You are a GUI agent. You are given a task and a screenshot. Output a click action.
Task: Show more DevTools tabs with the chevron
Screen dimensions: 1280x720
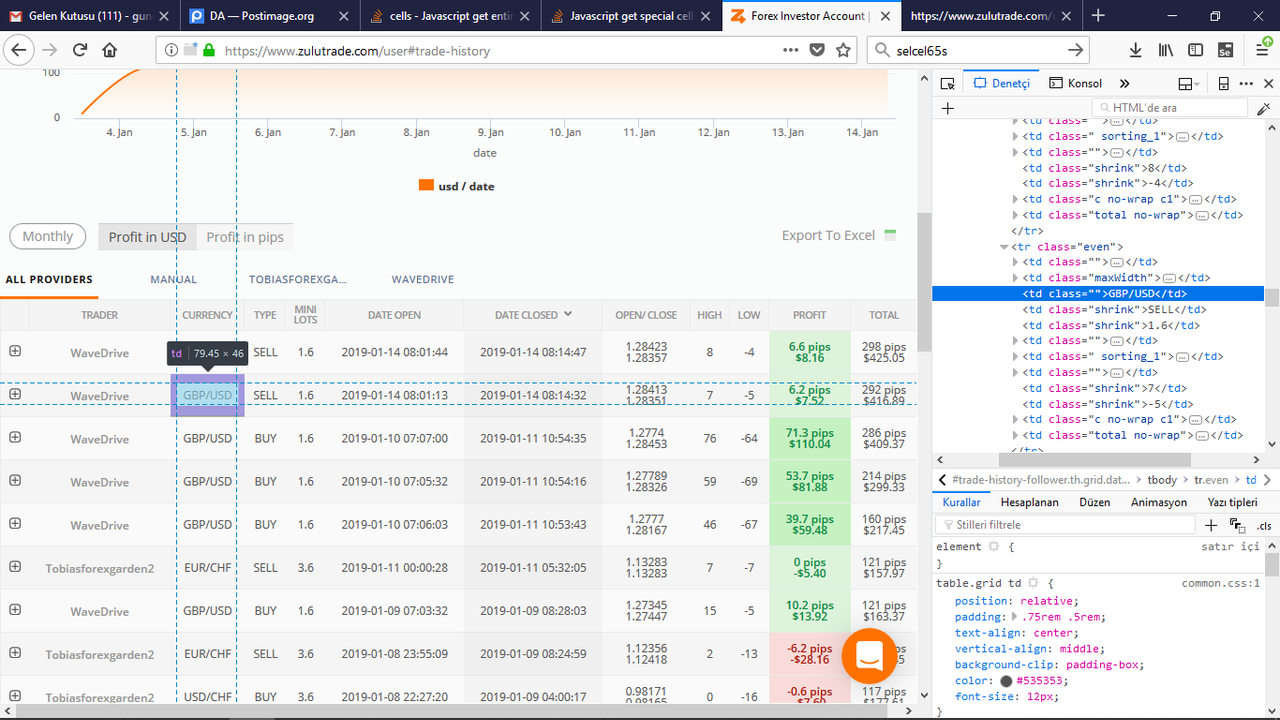tap(1124, 84)
